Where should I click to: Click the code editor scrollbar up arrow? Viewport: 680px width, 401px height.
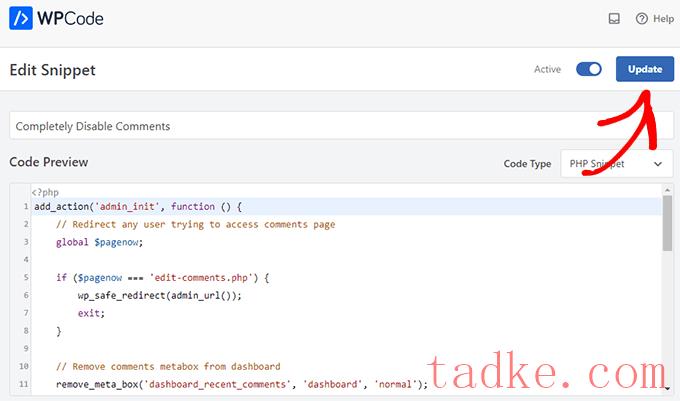pyautogui.click(x=667, y=190)
